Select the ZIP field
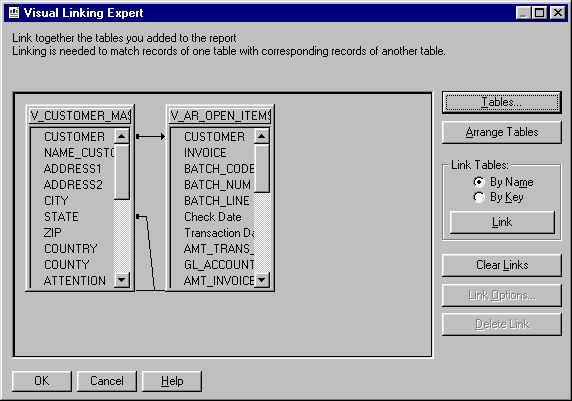This screenshot has width=572, height=401. coord(53,232)
